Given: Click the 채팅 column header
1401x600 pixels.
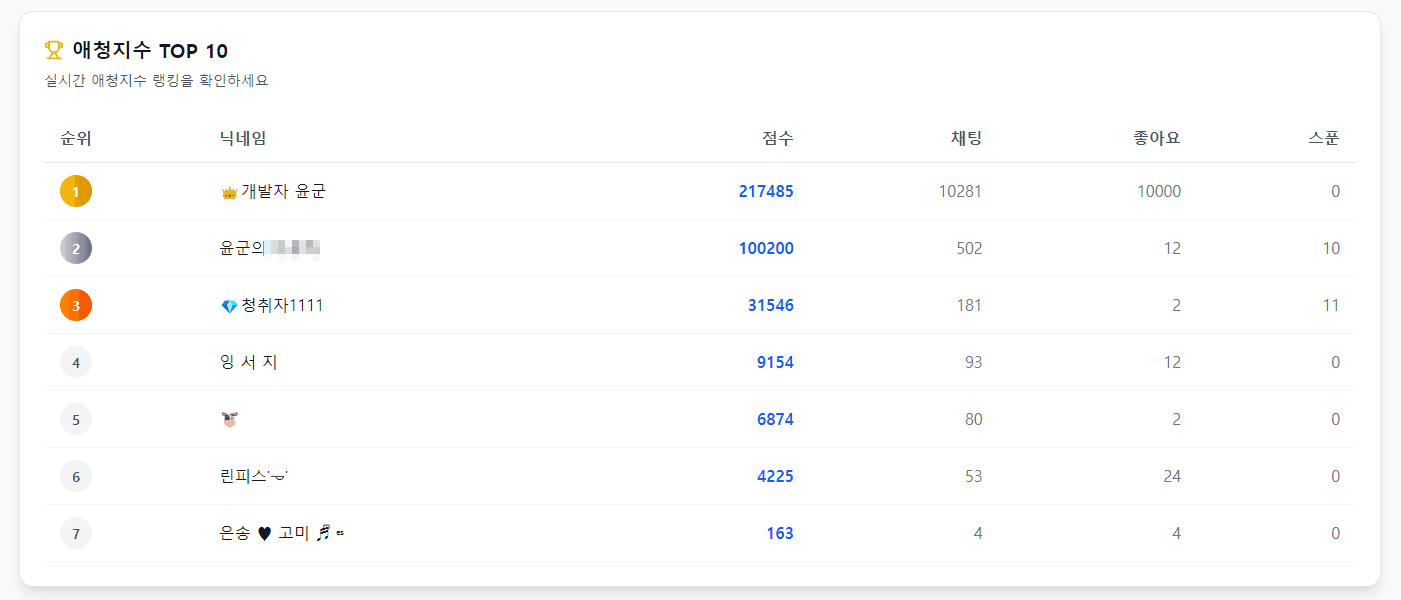Looking at the screenshot, I should click(x=966, y=139).
